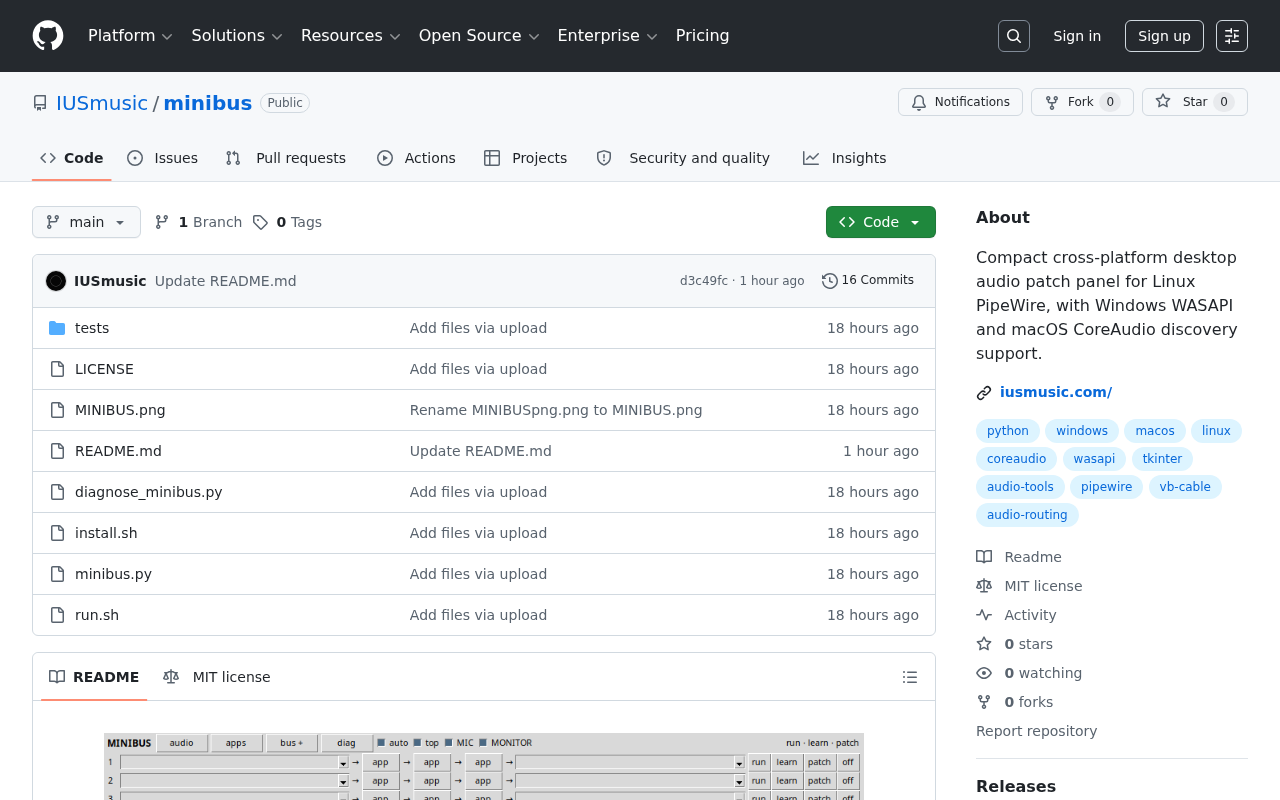
Task: Expand the Enterprise menu
Action: (607, 36)
